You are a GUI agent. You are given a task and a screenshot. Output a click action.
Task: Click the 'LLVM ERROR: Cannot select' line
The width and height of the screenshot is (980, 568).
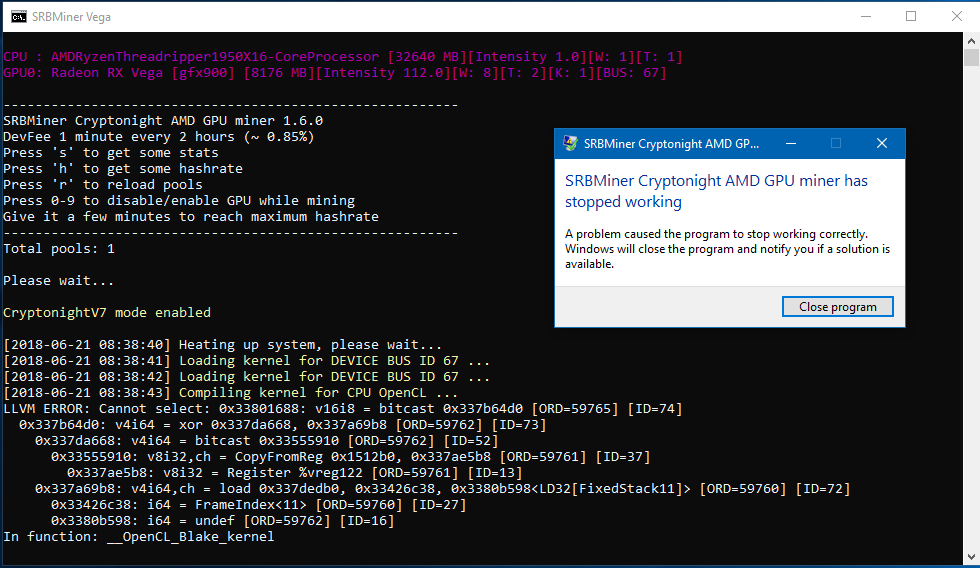(342, 409)
